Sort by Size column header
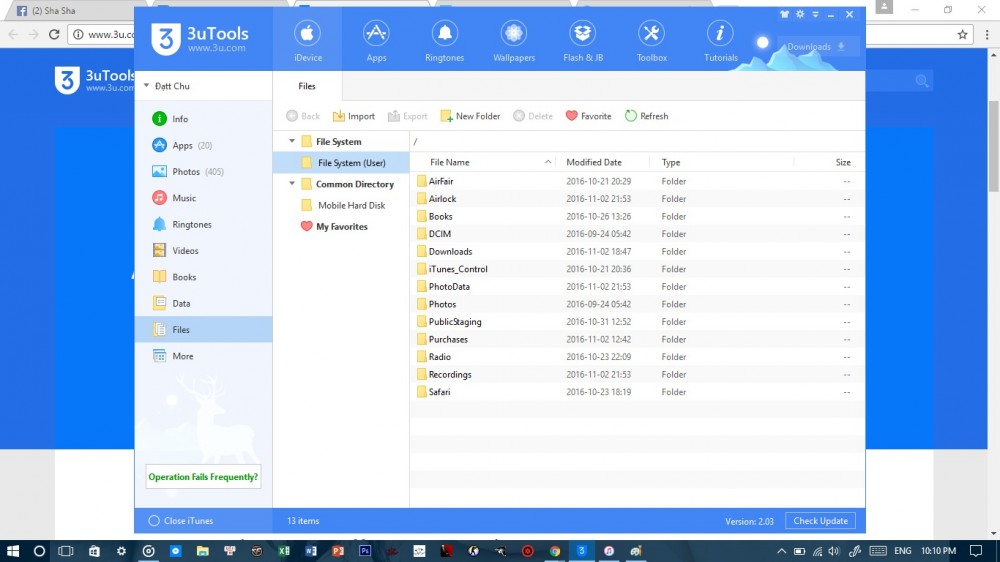The height and width of the screenshot is (562, 1000). [x=829, y=162]
